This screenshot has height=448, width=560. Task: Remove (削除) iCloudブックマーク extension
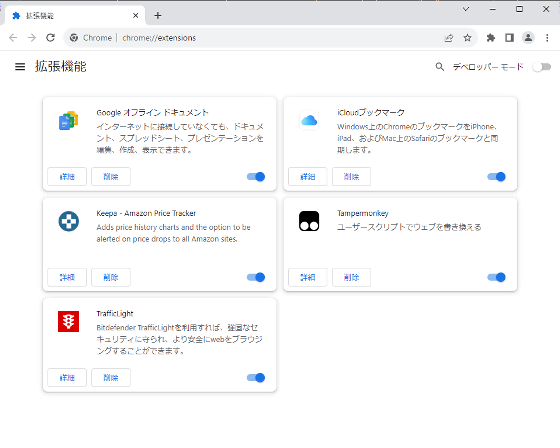(351, 176)
